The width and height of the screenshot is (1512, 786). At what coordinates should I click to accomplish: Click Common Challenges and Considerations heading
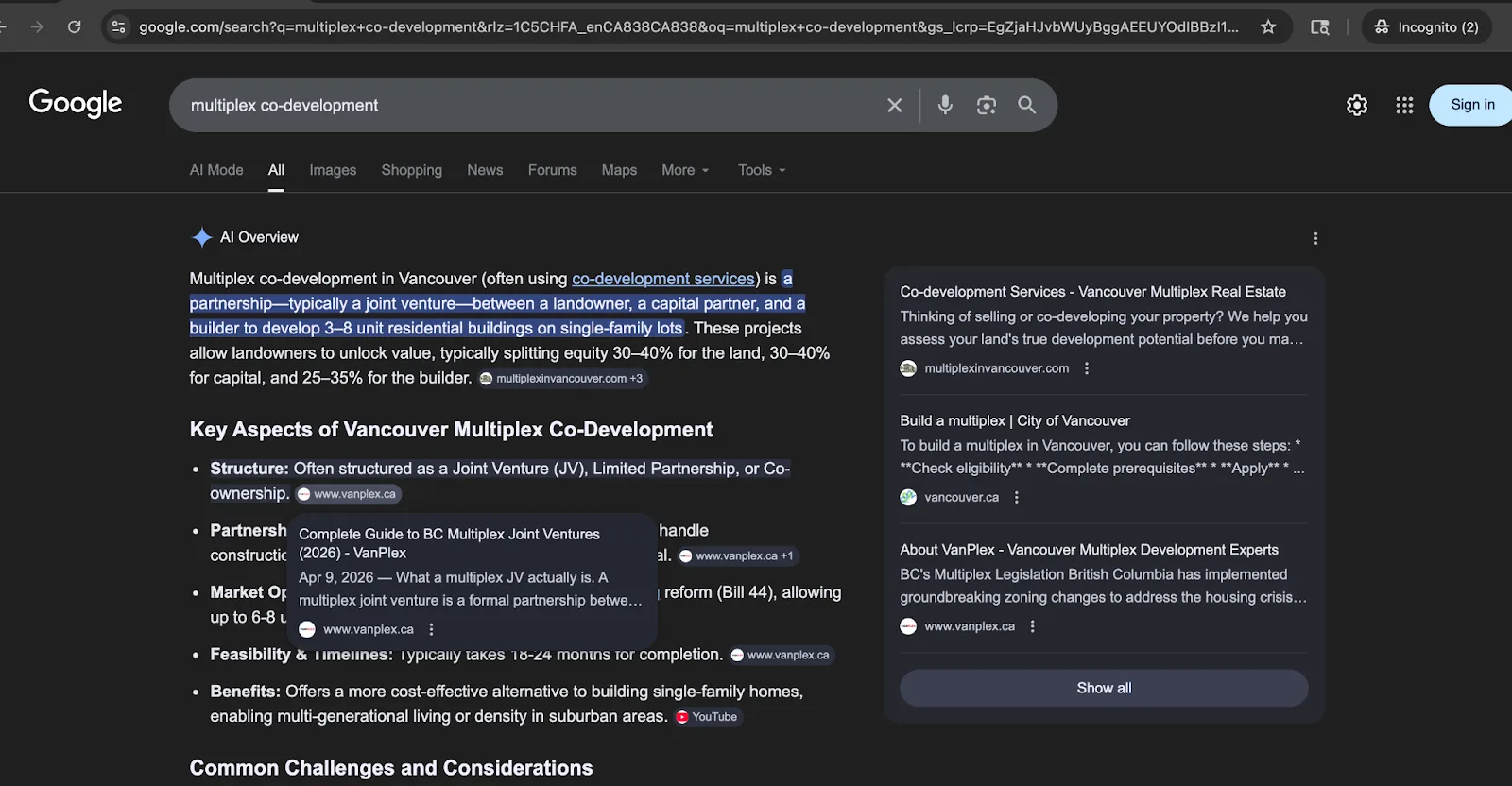click(x=391, y=768)
